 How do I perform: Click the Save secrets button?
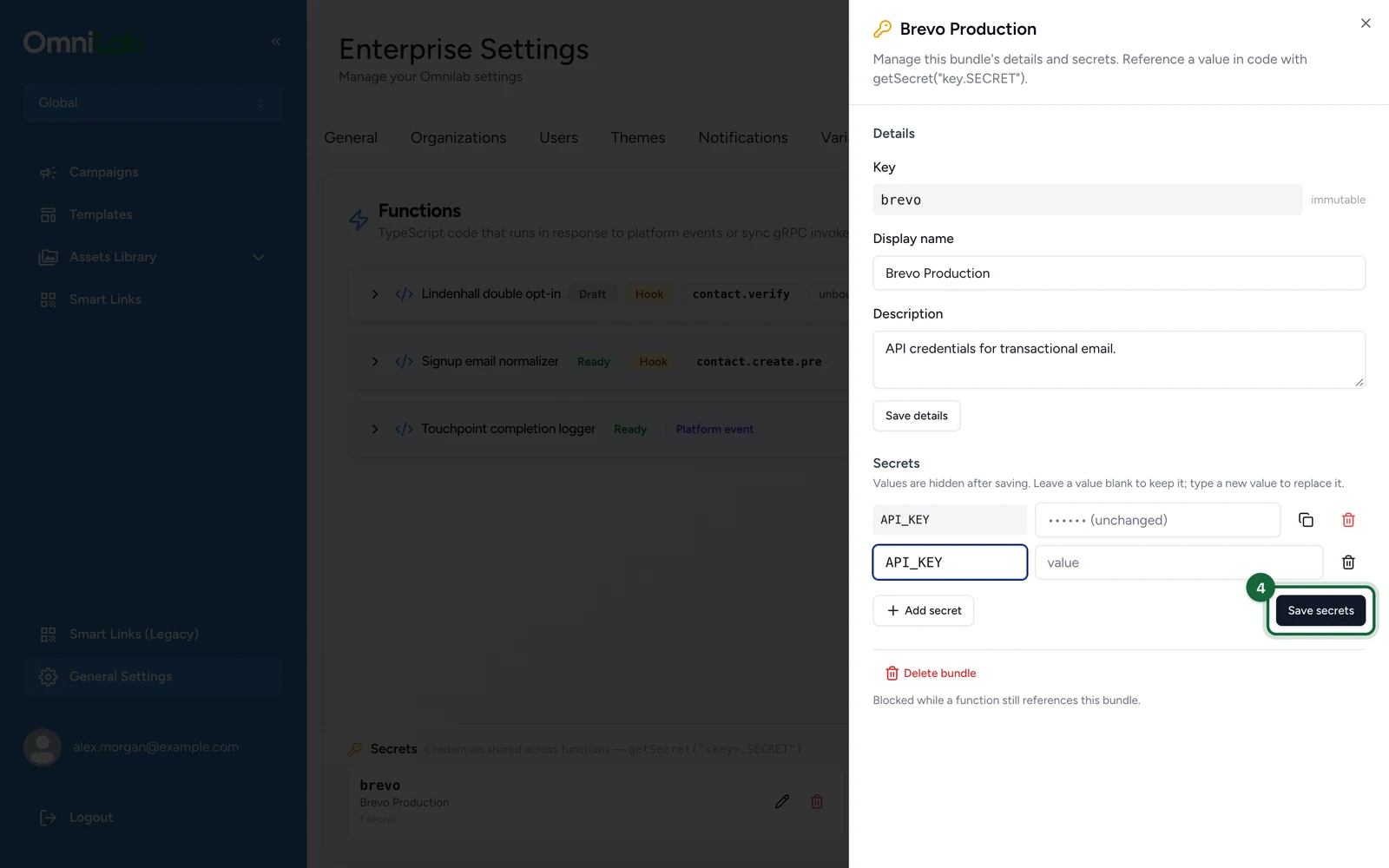[1320, 610]
